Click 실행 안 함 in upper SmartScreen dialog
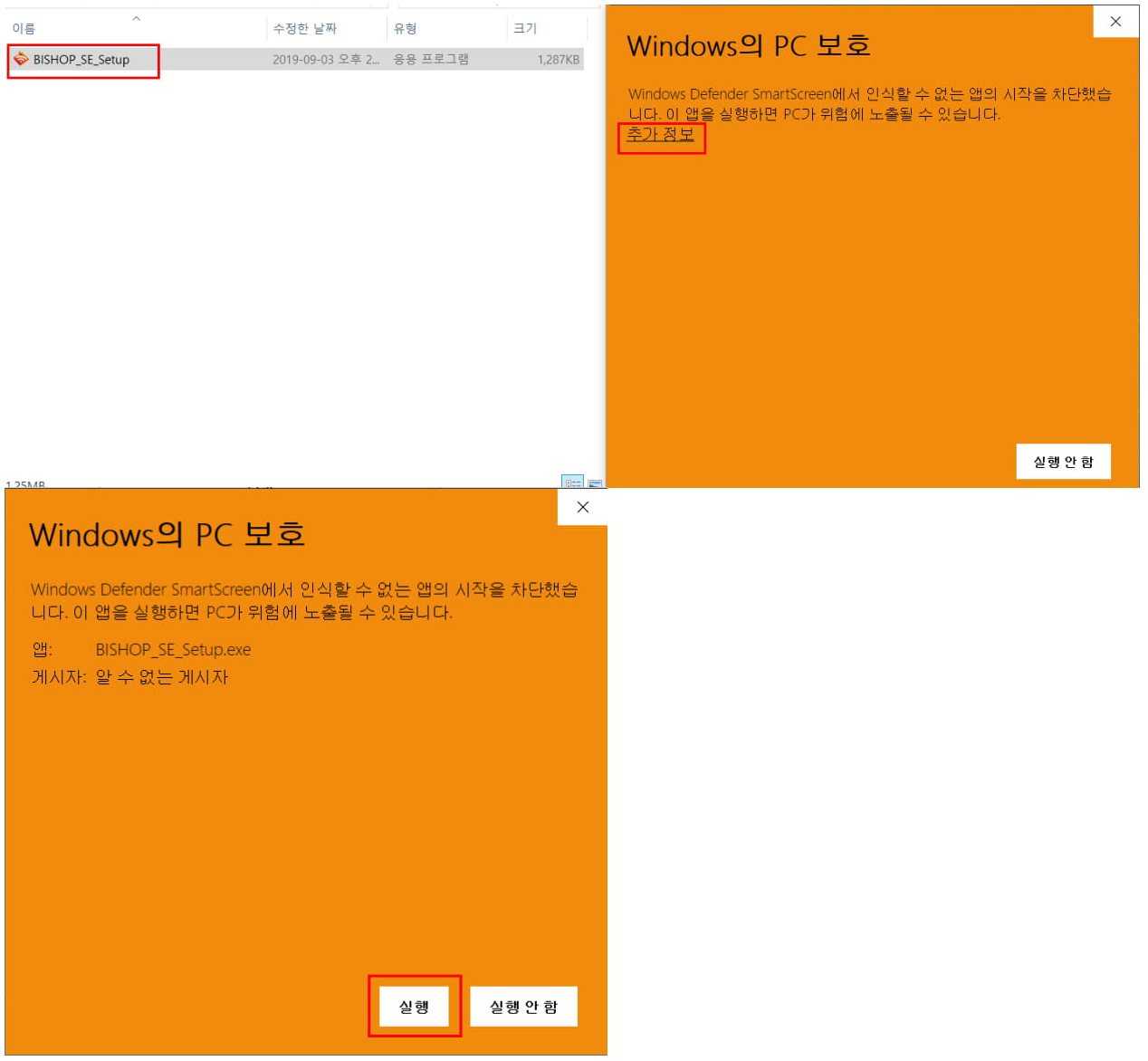1148x1061 pixels. (1063, 462)
